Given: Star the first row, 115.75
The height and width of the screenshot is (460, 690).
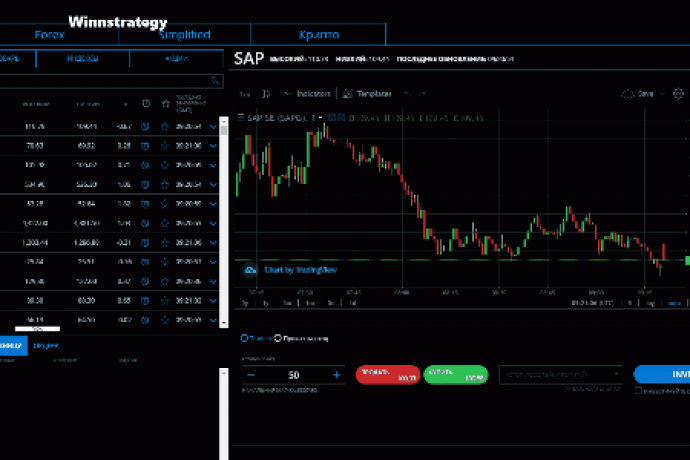Looking at the screenshot, I should [x=165, y=126].
